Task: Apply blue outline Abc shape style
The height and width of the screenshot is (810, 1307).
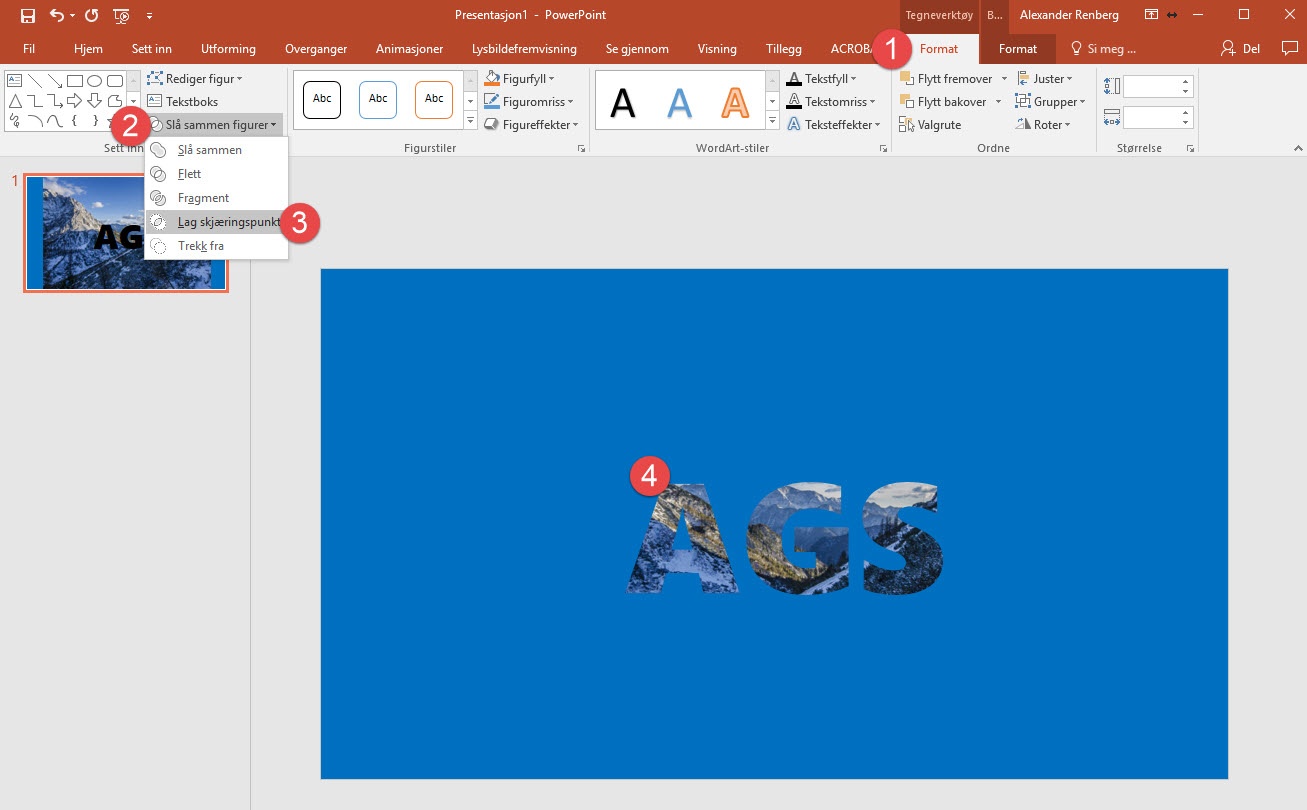Action: [378, 99]
